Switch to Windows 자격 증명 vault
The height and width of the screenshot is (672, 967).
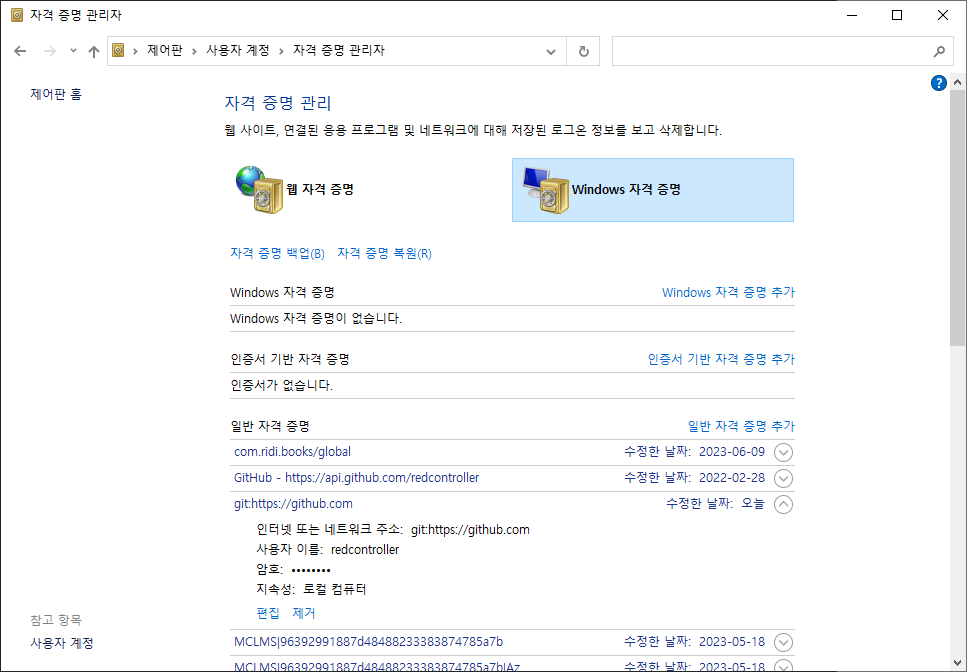click(652, 190)
